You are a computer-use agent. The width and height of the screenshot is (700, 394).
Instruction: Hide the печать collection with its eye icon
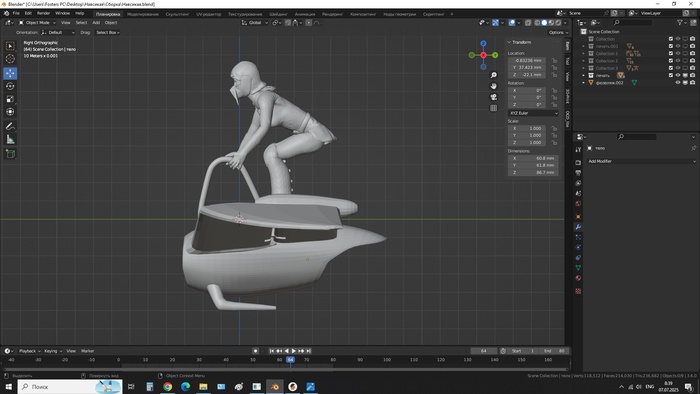pos(678,75)
